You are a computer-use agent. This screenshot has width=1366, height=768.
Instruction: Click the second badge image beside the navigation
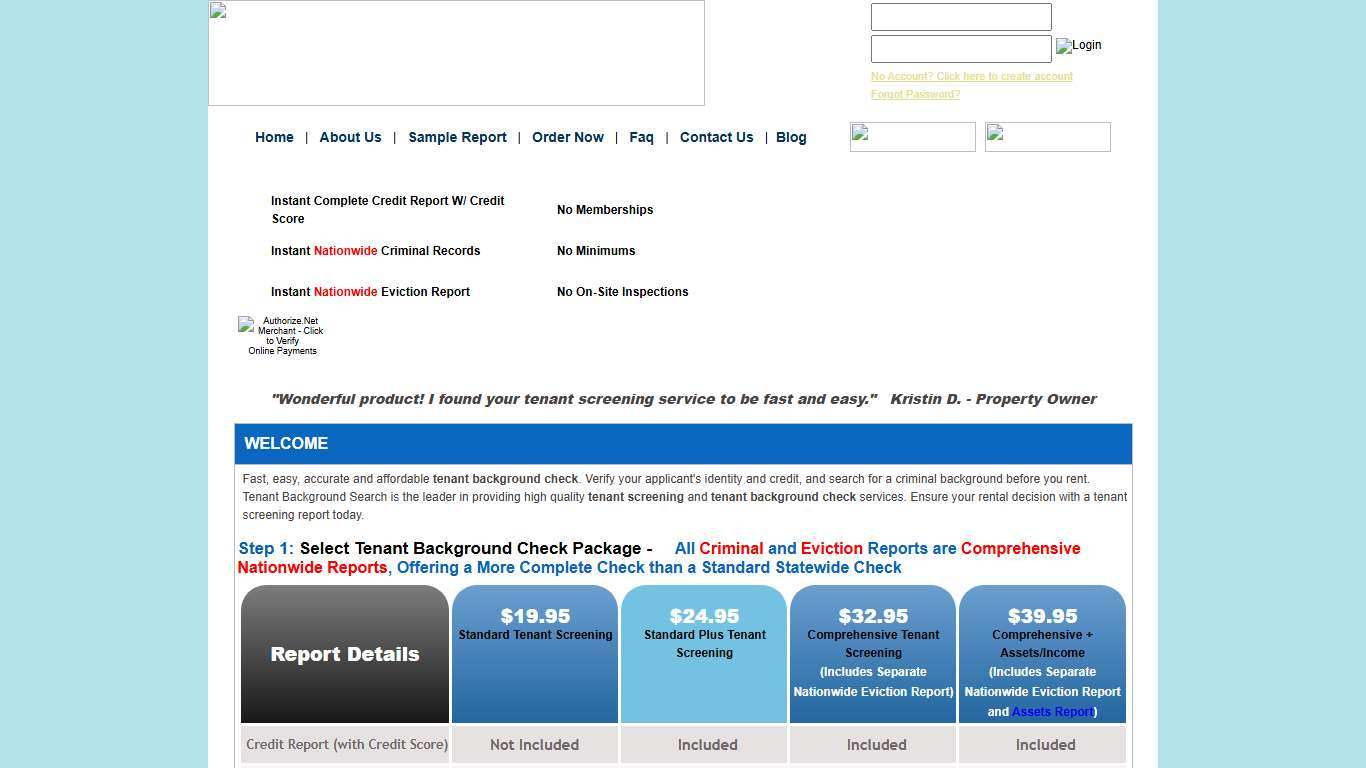coord(1047,136)
